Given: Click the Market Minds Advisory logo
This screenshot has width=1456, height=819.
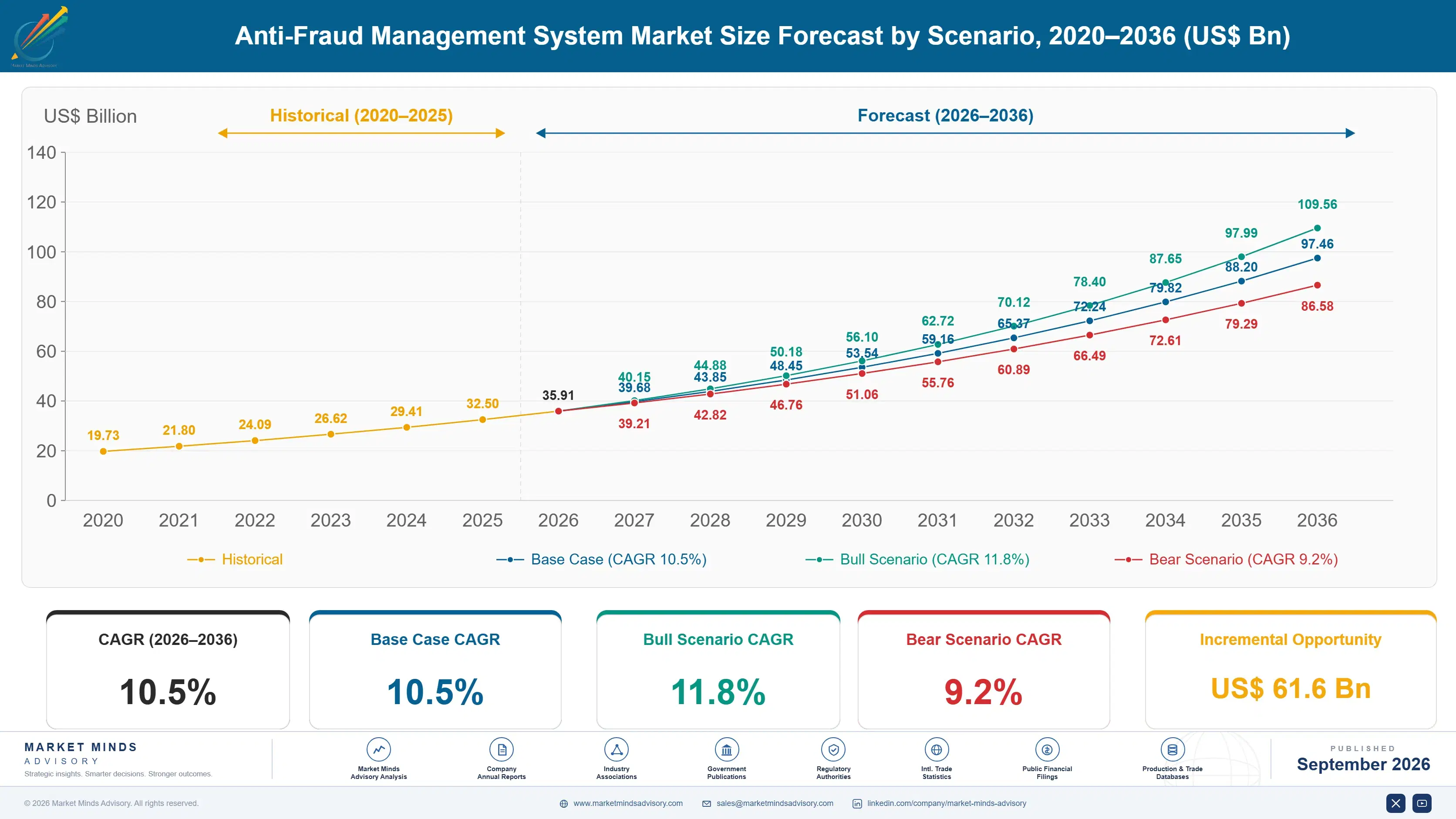Looking at the screenshot, I should click(x=39, y=36).
